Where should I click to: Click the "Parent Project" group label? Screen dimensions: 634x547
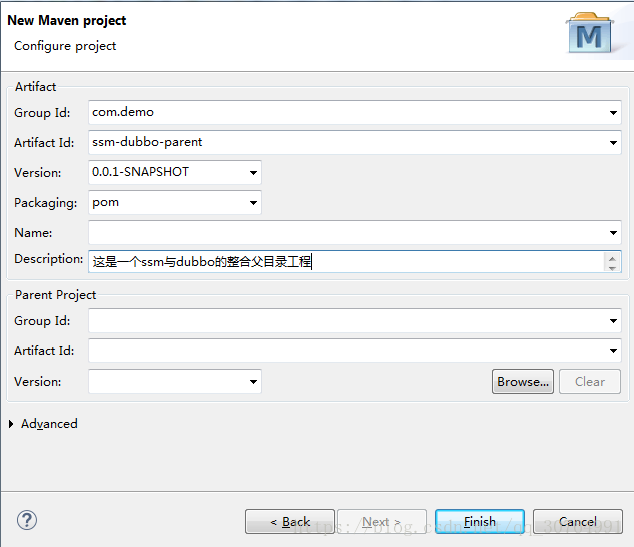55,295
